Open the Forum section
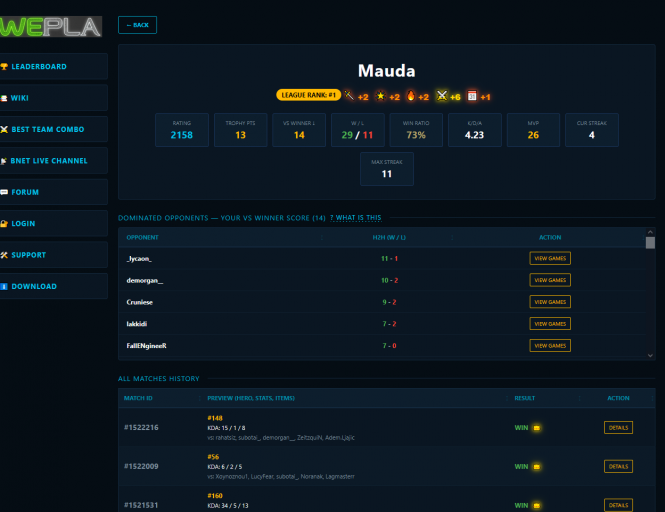 [x=53, y=192]
